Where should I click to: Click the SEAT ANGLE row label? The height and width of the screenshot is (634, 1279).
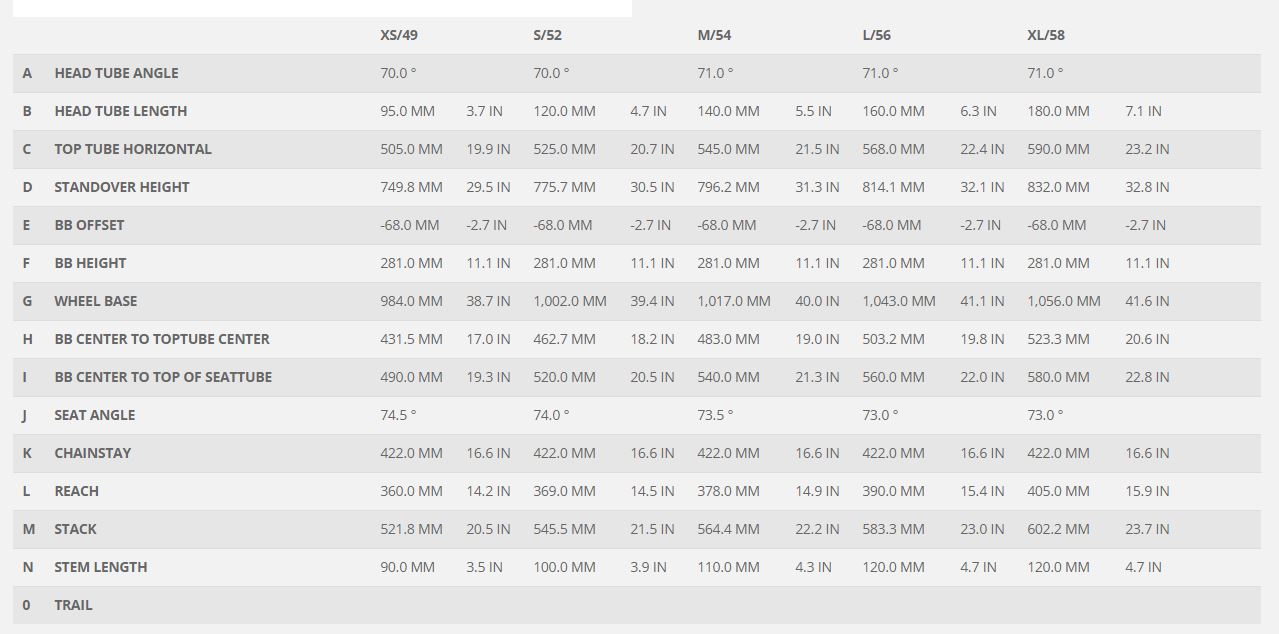[x=94, y=415]
